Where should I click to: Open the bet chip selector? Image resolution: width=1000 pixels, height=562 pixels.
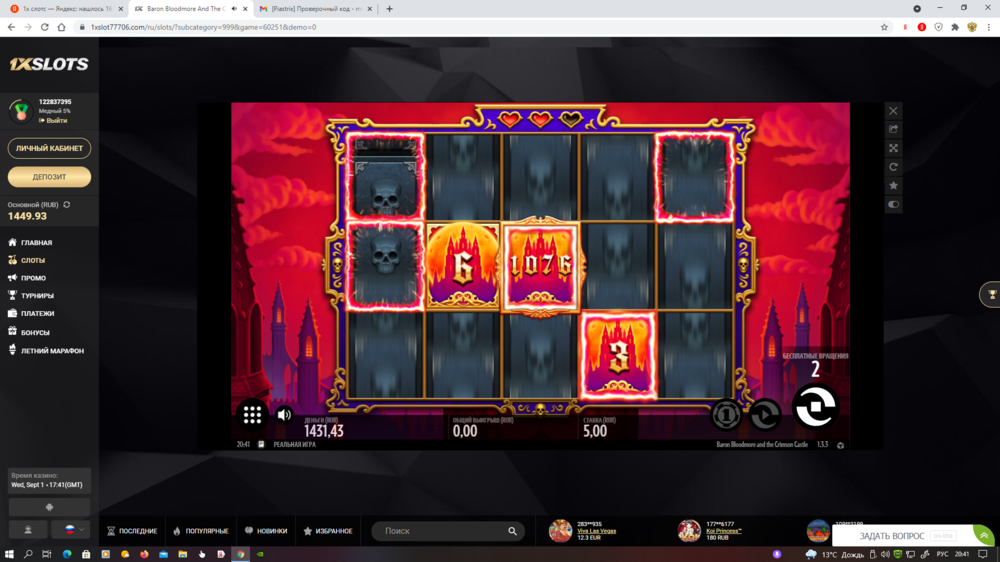(x=726, y=415)
